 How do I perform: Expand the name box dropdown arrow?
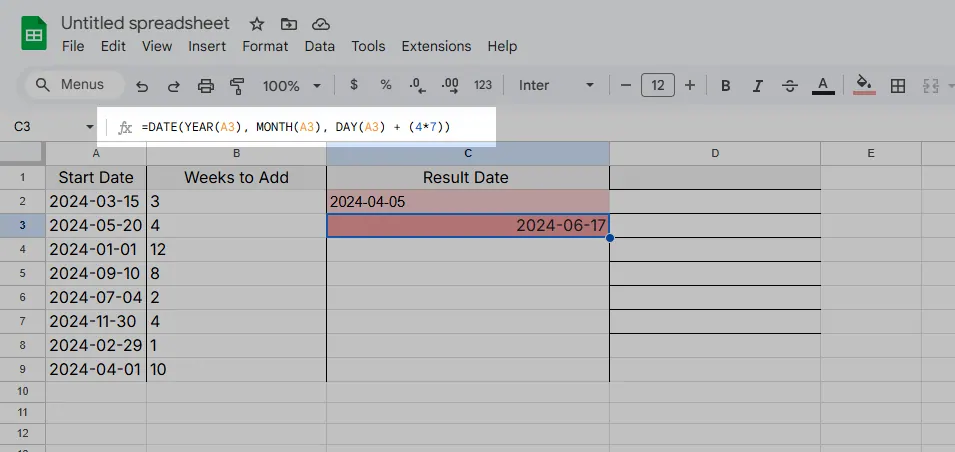point(88,127)
